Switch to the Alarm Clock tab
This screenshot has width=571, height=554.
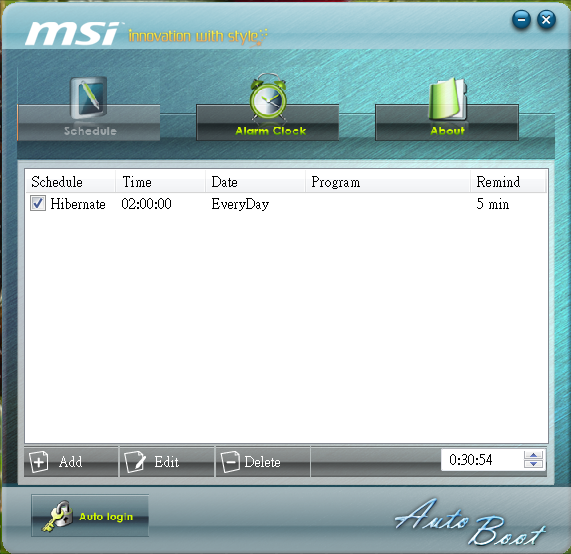click(268, 123)
